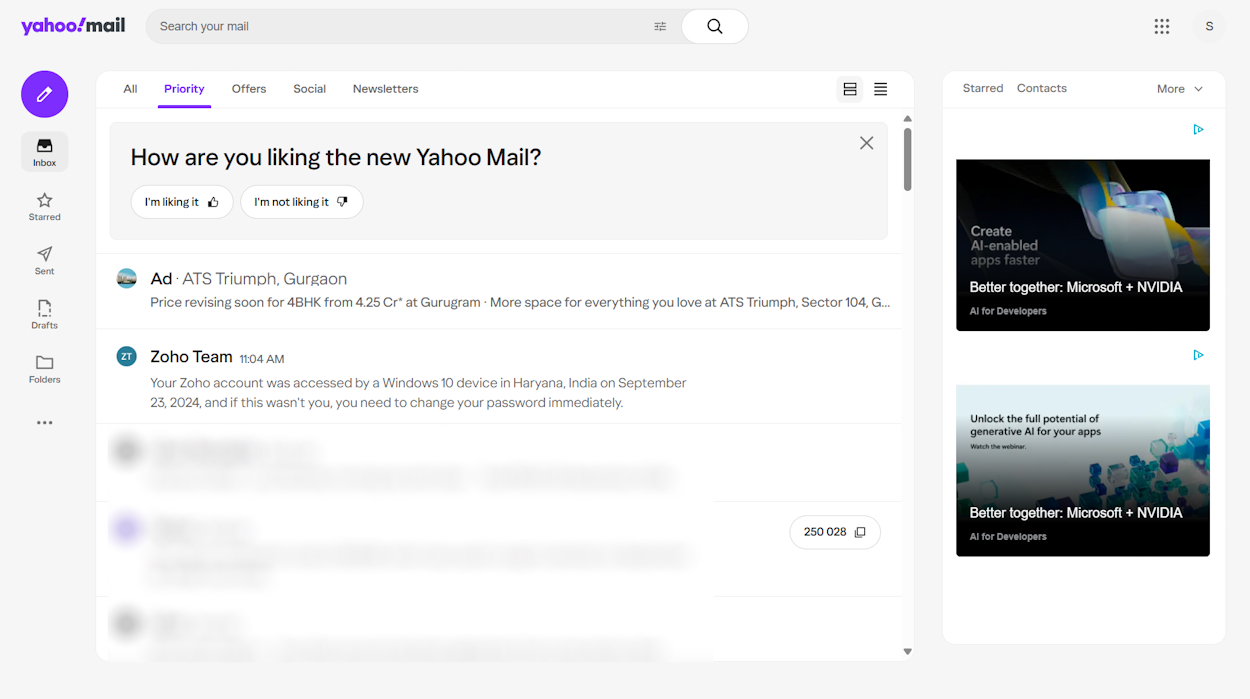Click the magnifying glass search icon

coord(714,26)
